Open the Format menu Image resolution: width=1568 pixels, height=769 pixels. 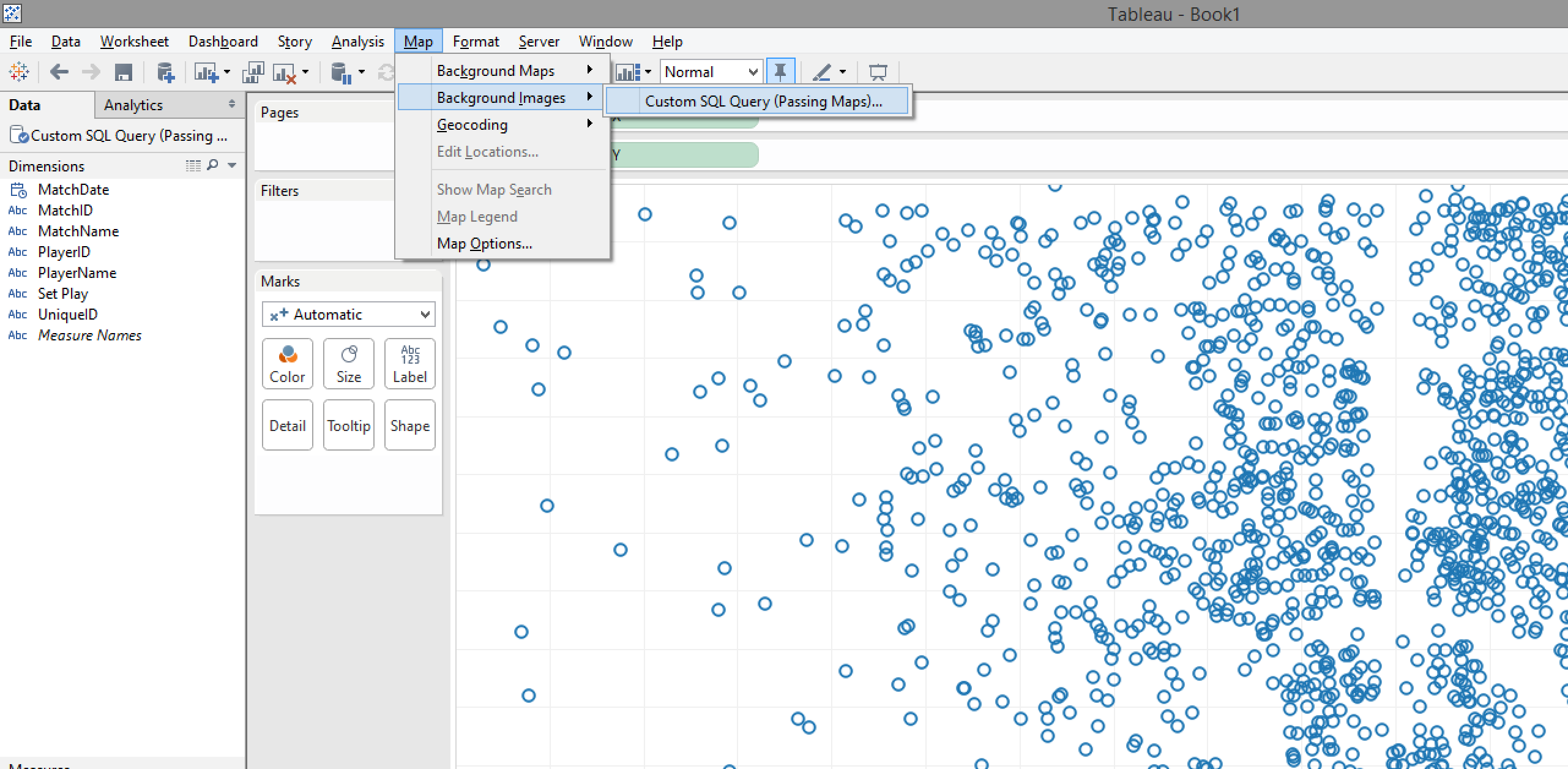point(476,42)
